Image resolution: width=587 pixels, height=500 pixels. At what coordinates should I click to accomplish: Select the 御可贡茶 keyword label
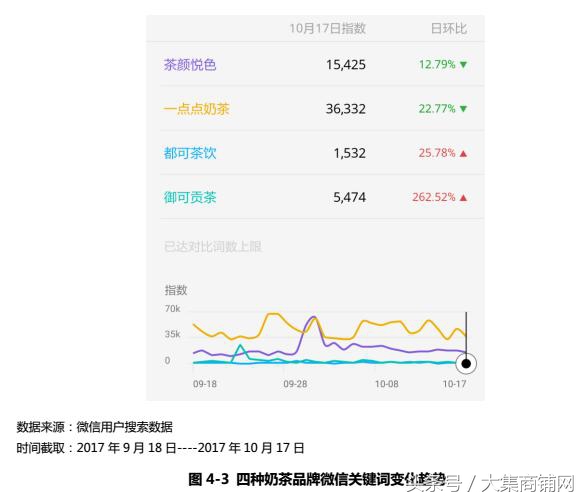point(190,197)
